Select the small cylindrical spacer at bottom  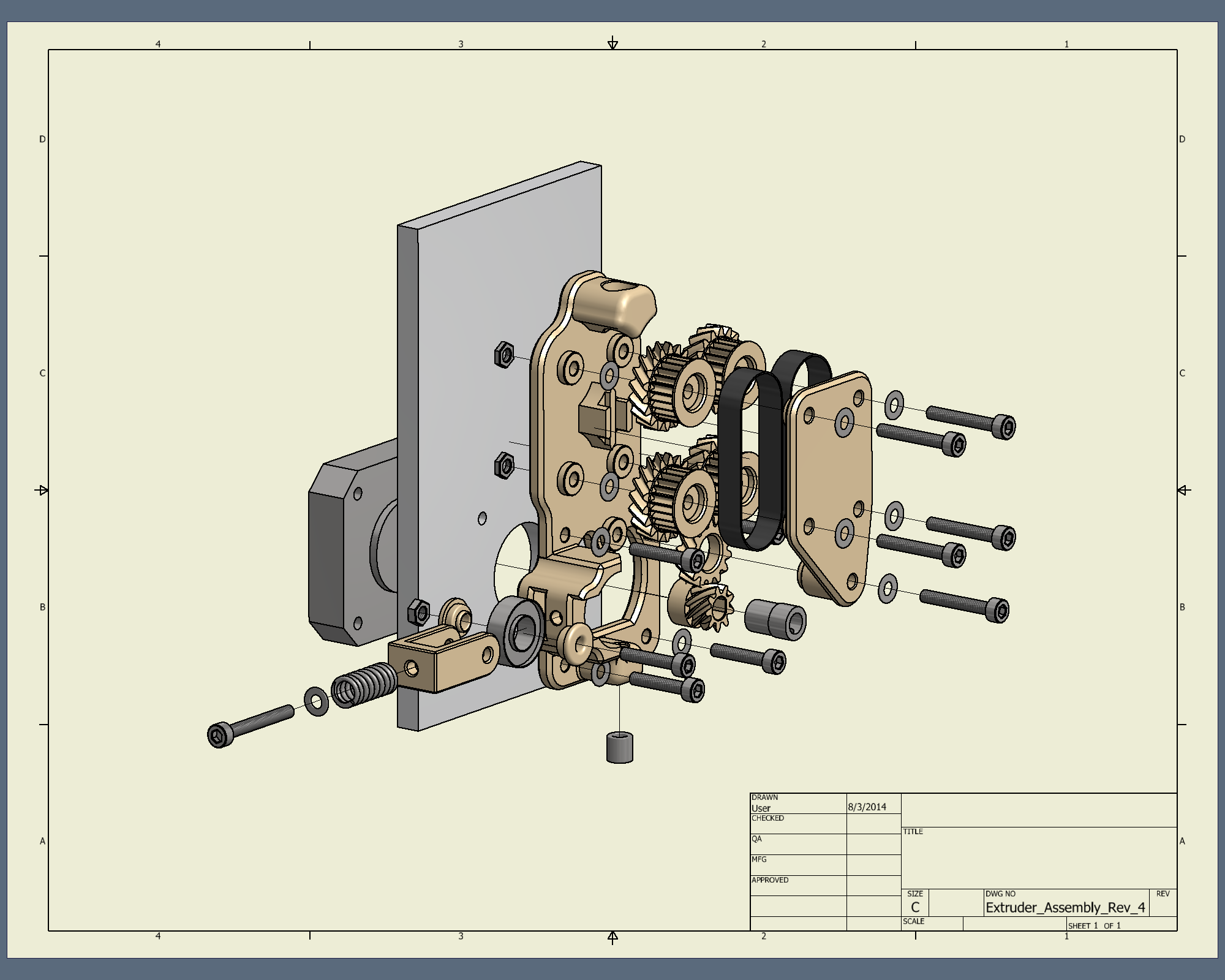(x=619, y=747)
